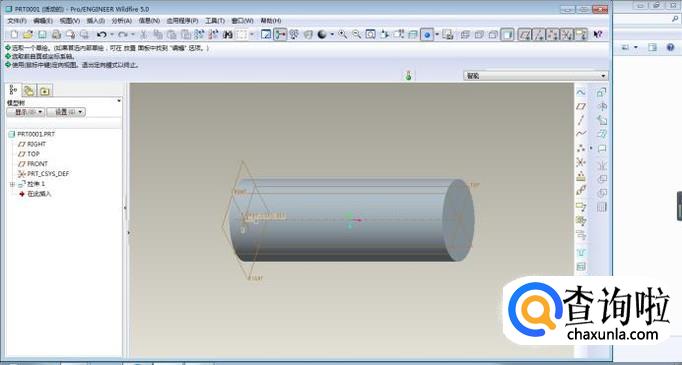682x365 pixels.
Task: Click the undo arrow icon
Action: coord(101,34)
